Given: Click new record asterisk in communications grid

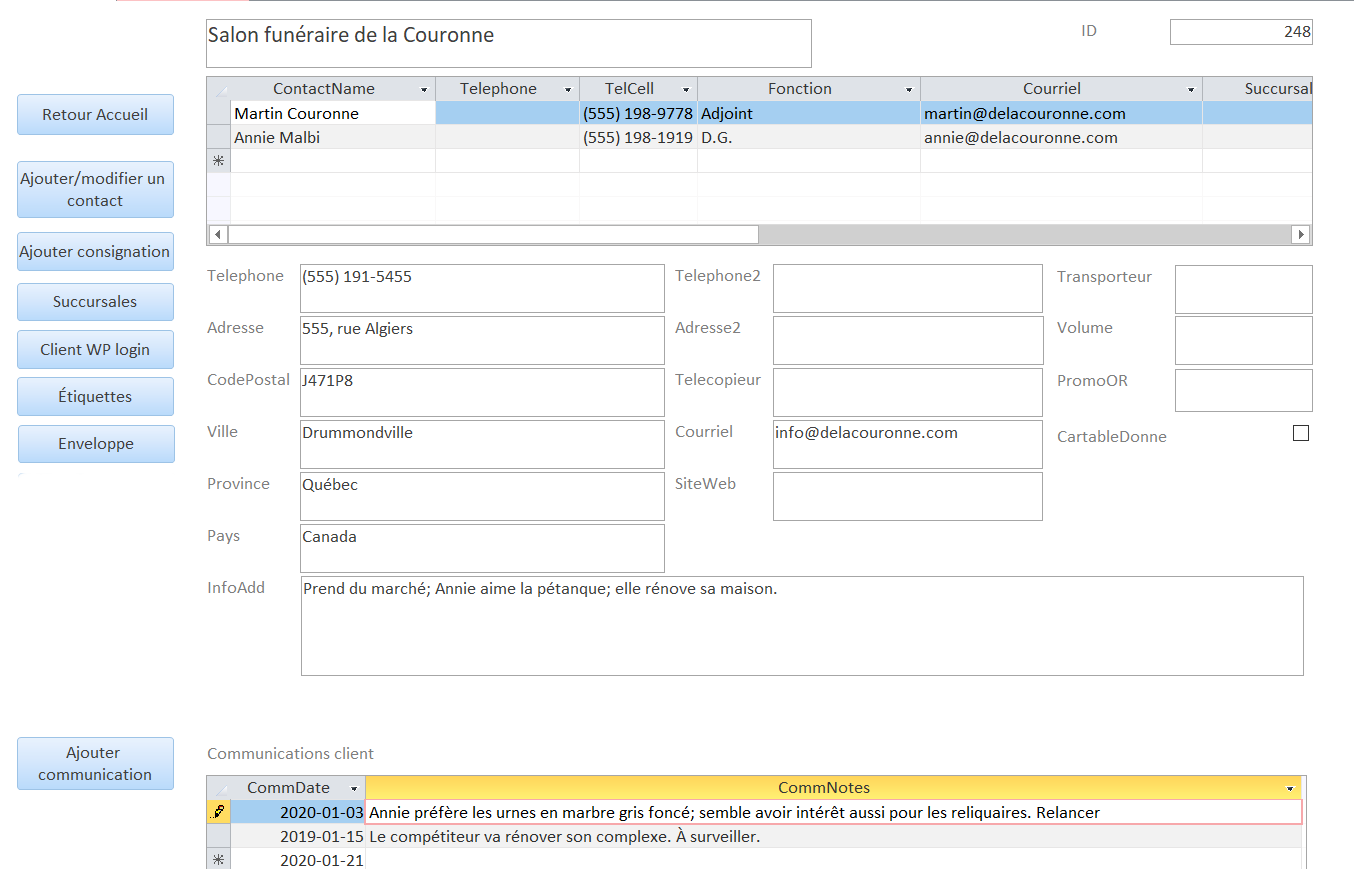Looking at the screenshot, I should point(218,860).
